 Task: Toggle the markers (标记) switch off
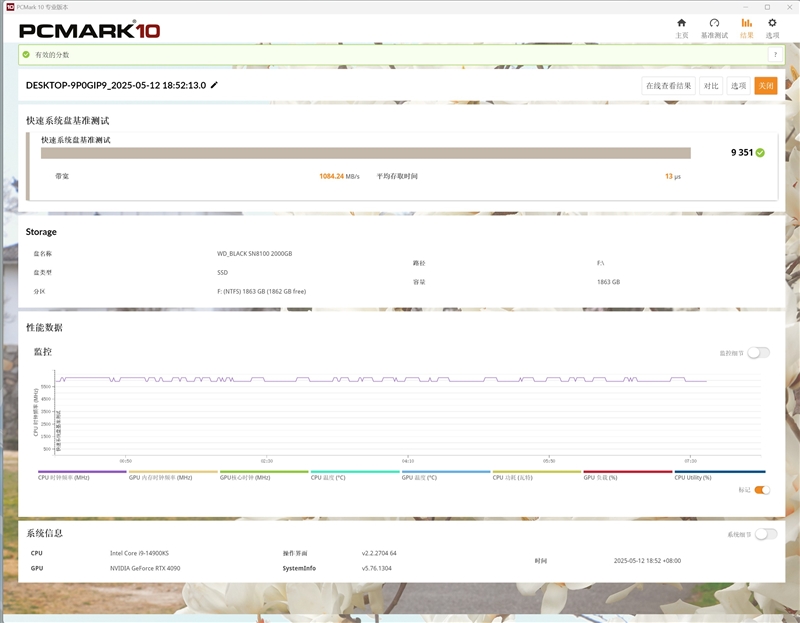tap(762, 490)
